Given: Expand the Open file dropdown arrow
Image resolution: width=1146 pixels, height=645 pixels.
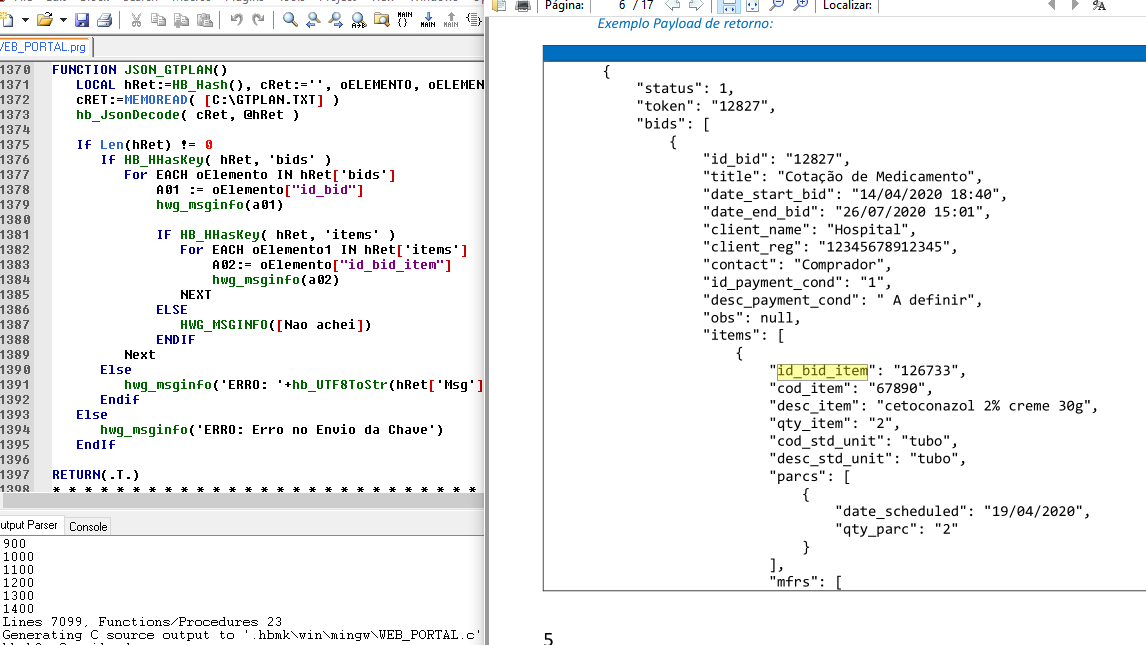Looking at the screenshot, I should (x=62, y=20).
